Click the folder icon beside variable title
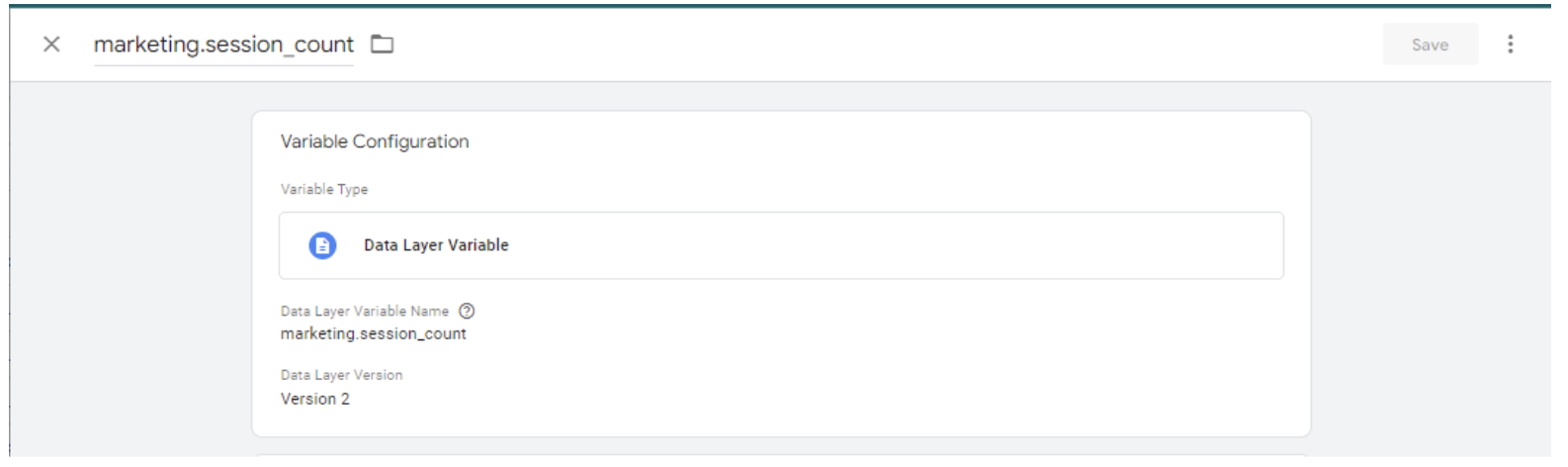1568x467 pixels. (x=382, y=45)
